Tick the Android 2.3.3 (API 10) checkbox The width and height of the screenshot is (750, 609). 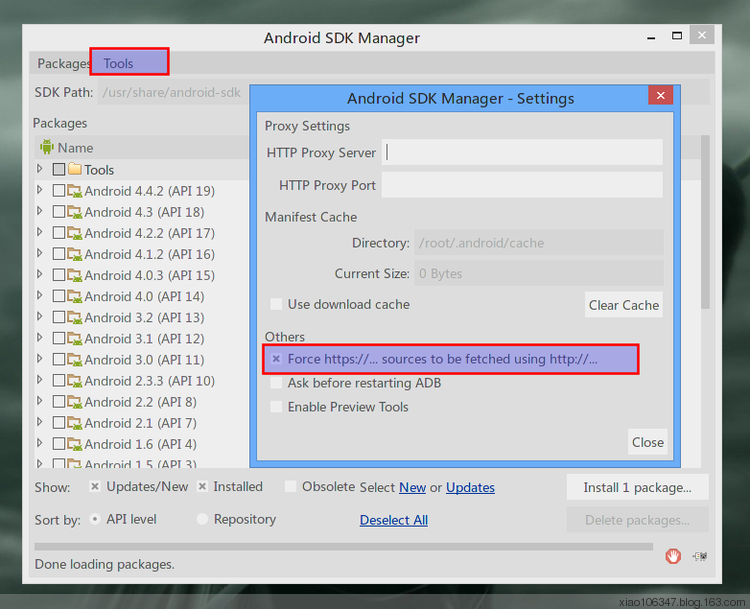59,380
